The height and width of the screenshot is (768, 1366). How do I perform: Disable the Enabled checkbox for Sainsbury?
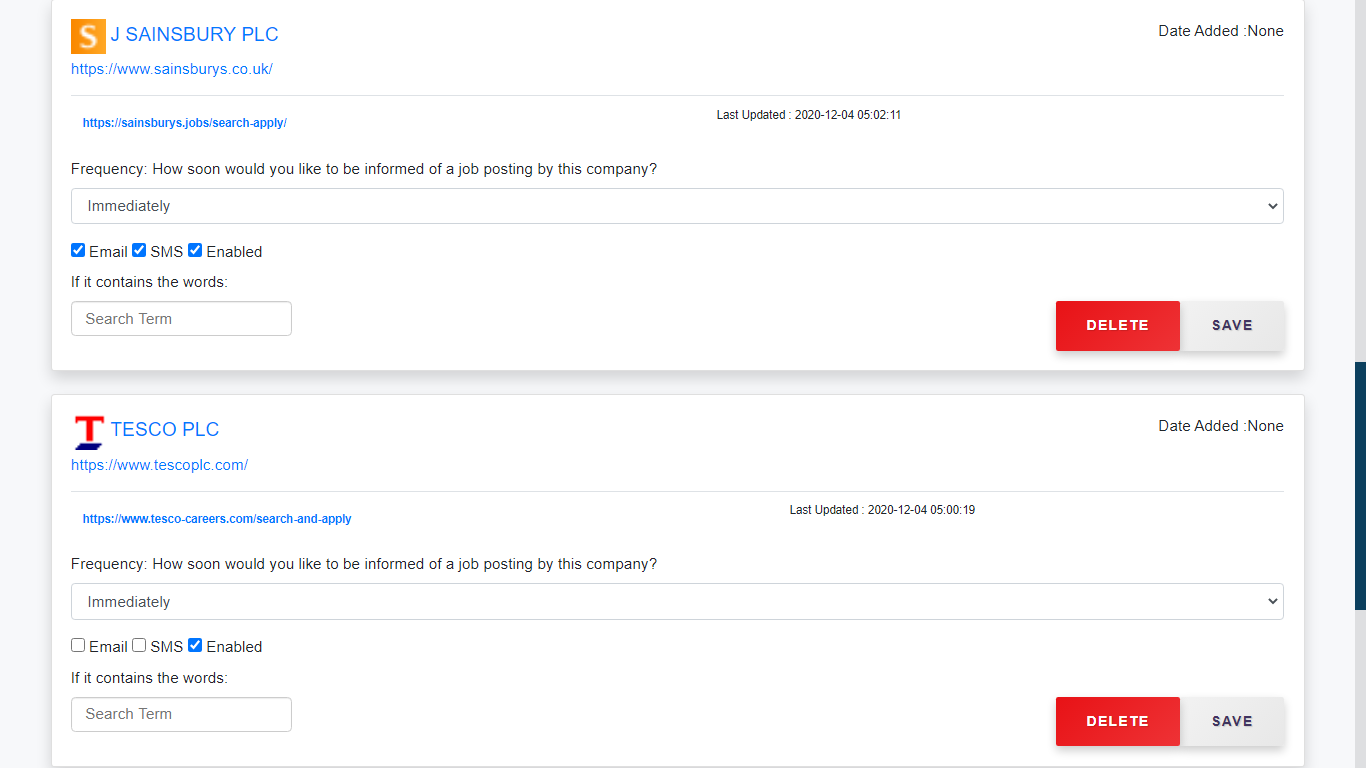click(195, 250)
